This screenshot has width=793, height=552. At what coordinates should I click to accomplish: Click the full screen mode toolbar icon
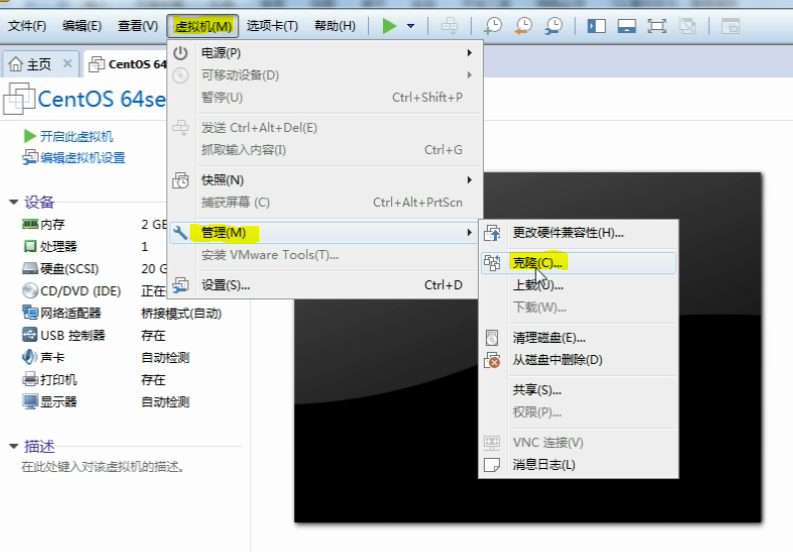(657, 26)
